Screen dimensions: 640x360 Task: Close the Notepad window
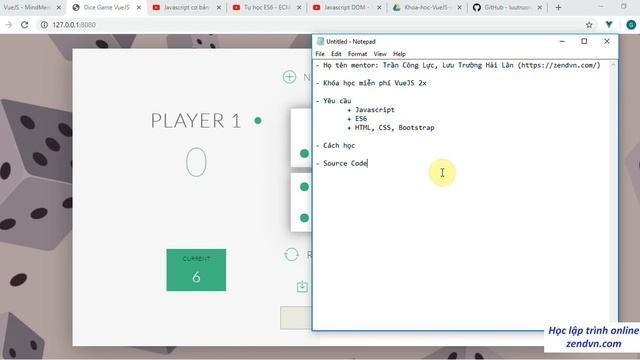click(x=607, y=41)
